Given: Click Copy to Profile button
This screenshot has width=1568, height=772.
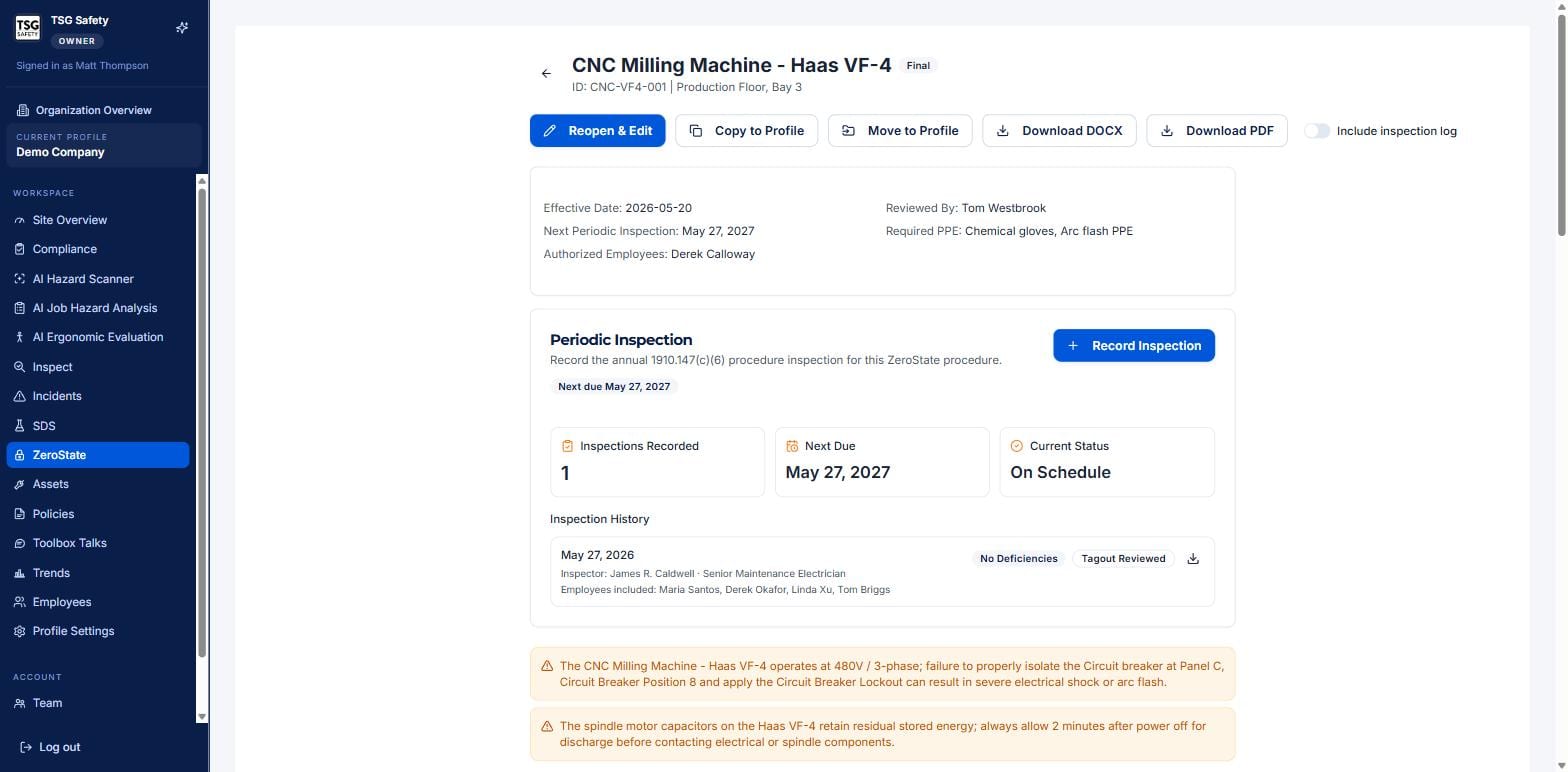Looking at the screenshot, I should click(x=746, y=131).
